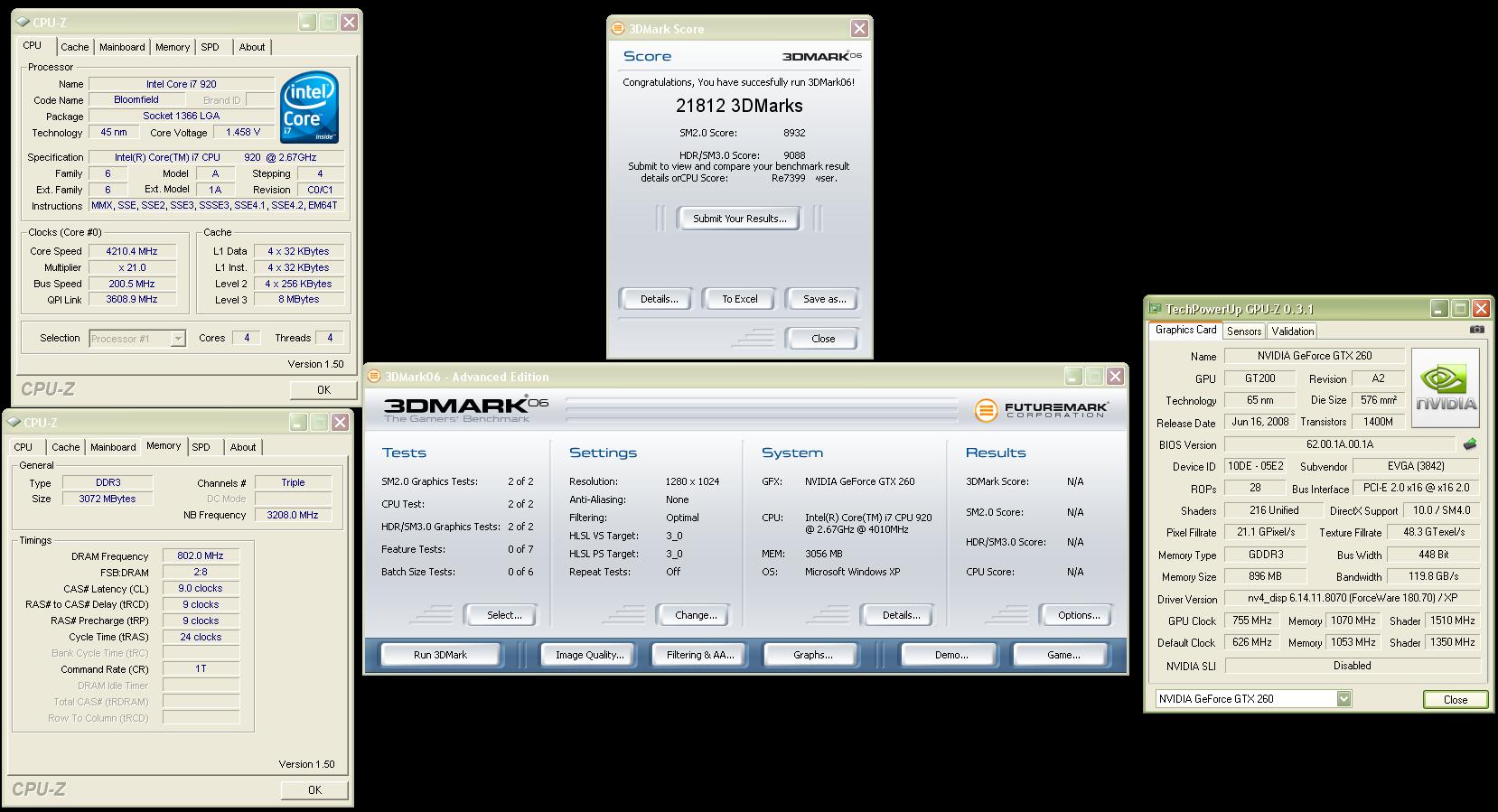
Task: Open Graphs button in 3DMark06
Action: [812, 655]
